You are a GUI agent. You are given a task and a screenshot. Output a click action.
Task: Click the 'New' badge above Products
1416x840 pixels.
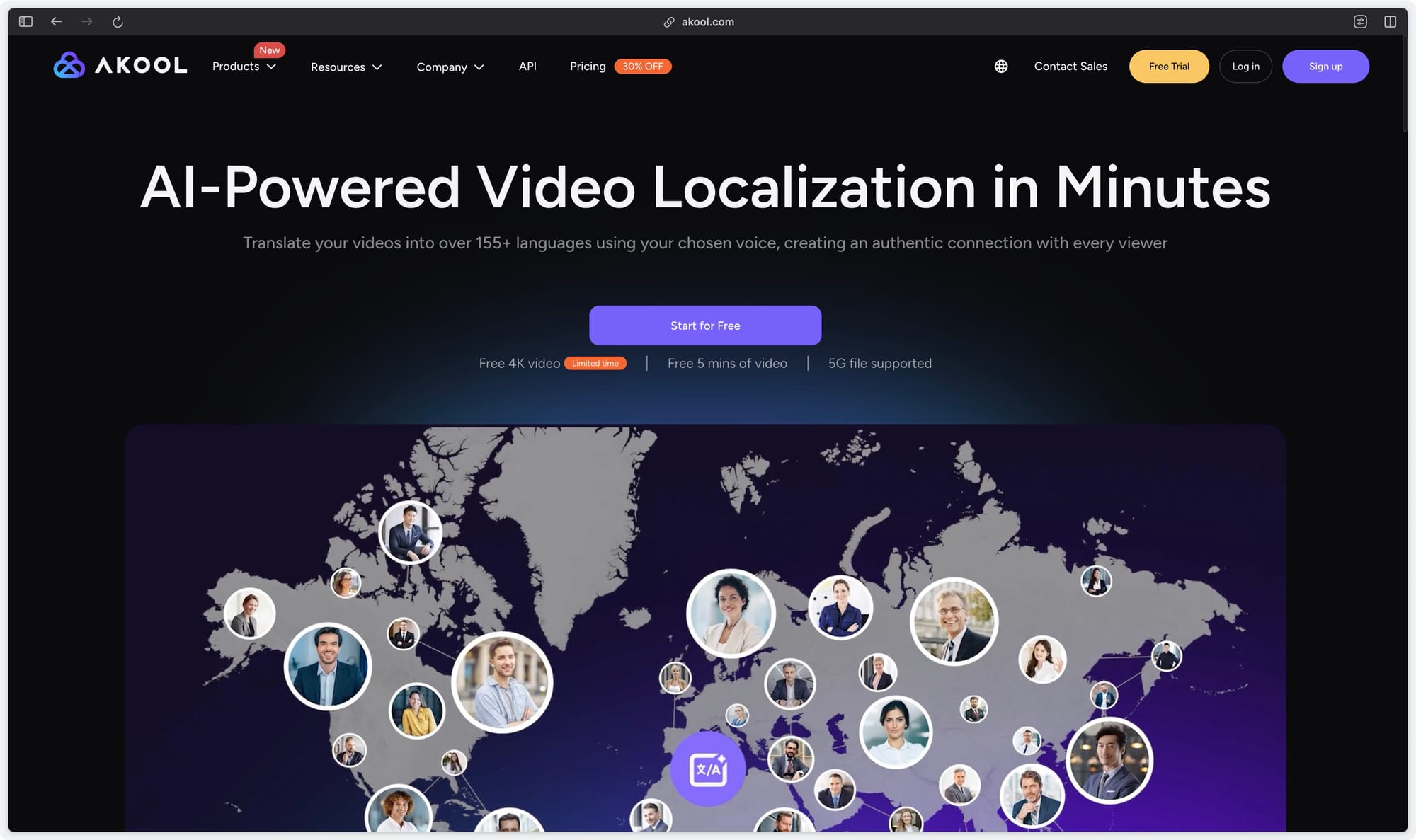pyautogui.click(x=269, y=50)
